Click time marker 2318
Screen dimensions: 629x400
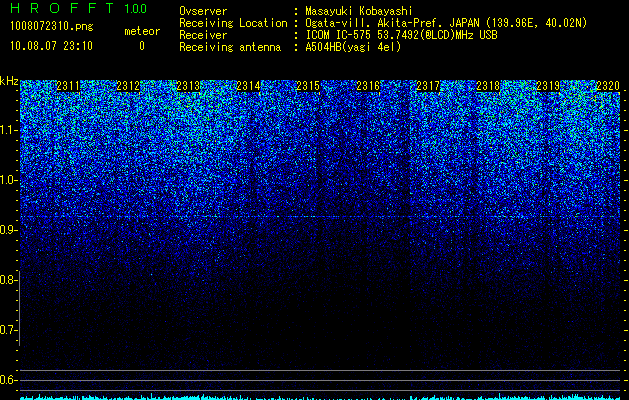pyautogui.click(x=488, y=86)
